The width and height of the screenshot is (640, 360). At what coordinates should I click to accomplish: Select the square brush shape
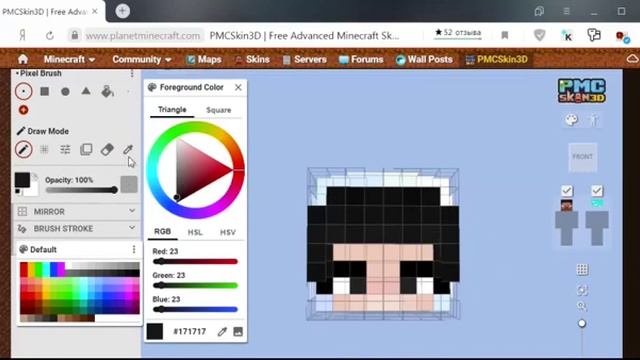[x=45, y=91]
